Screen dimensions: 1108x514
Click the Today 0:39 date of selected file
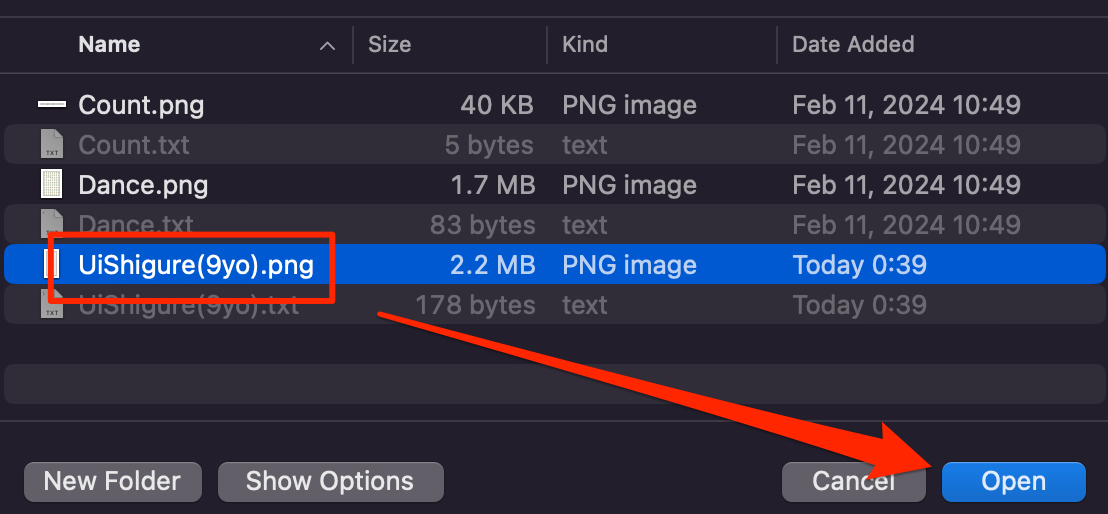[x=859, y=265]
